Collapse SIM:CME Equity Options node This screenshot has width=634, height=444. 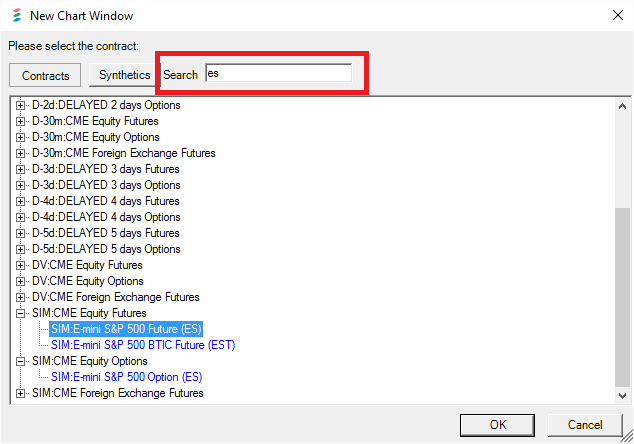tap(21, 361)
